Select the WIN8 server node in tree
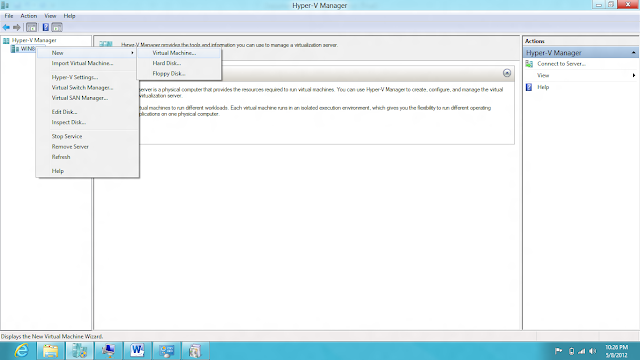 [x=27, y=49]
